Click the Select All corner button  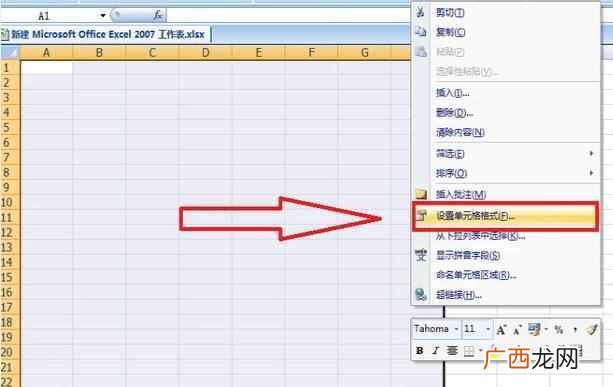point(10,52)
